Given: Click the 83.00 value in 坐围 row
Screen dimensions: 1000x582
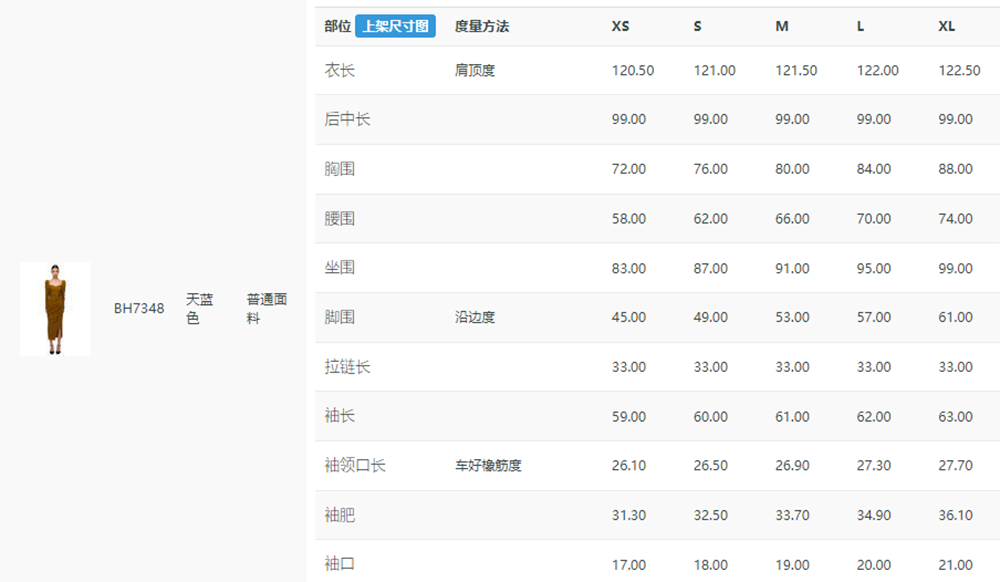Looking at the screenshot, I should (x=629, y=268).
